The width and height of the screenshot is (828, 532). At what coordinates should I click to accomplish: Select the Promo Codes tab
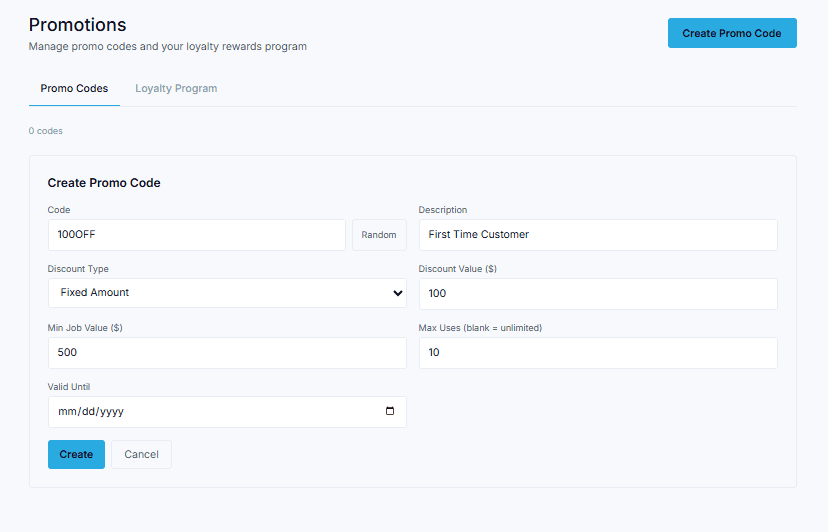(x=74, y=88)
